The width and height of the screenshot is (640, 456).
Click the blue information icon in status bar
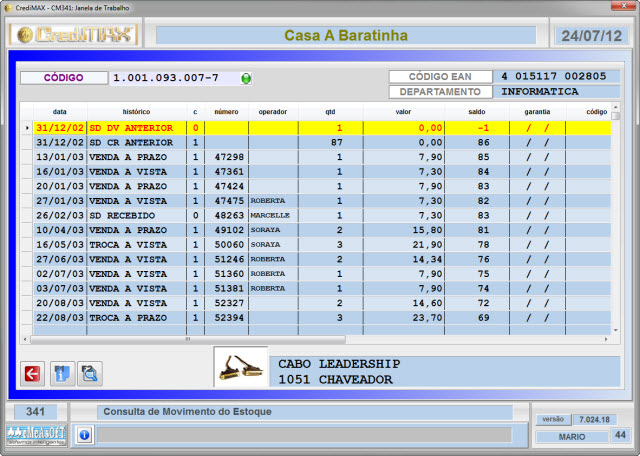click(84, 435)
